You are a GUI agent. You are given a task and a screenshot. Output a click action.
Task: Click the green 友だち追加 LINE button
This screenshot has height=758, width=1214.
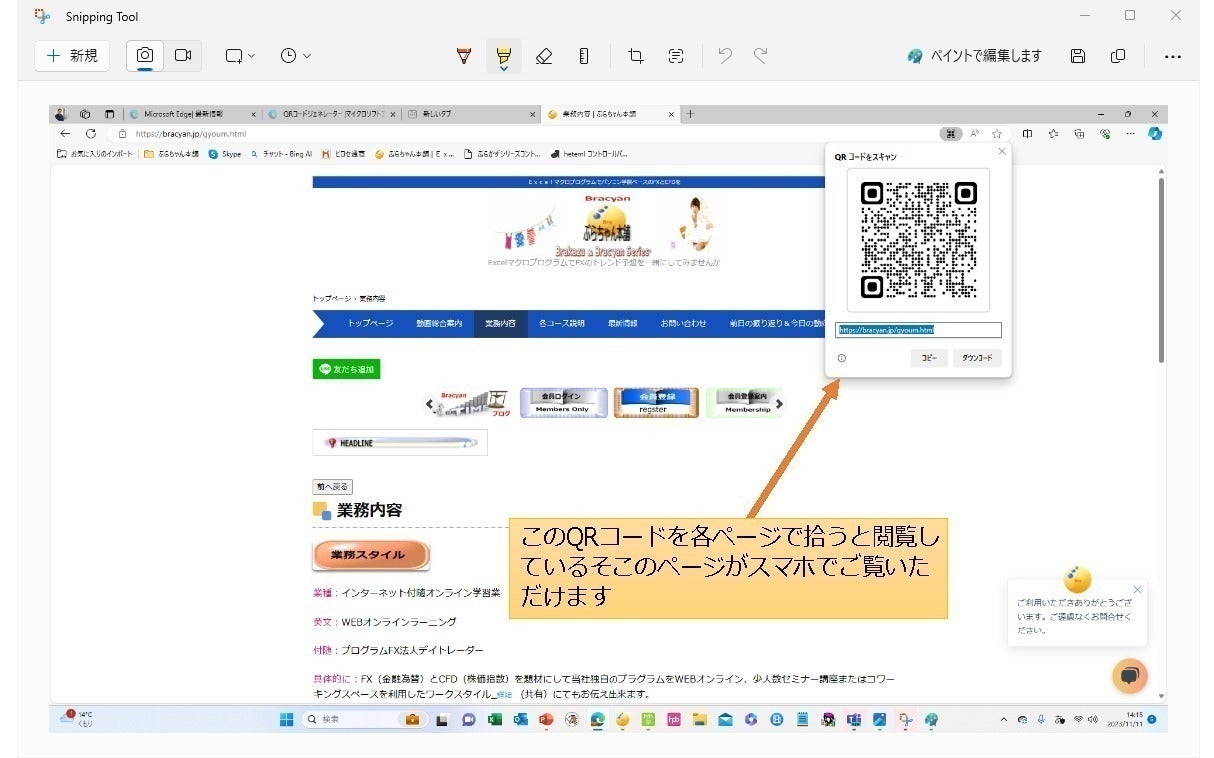[x=346, y=369]
